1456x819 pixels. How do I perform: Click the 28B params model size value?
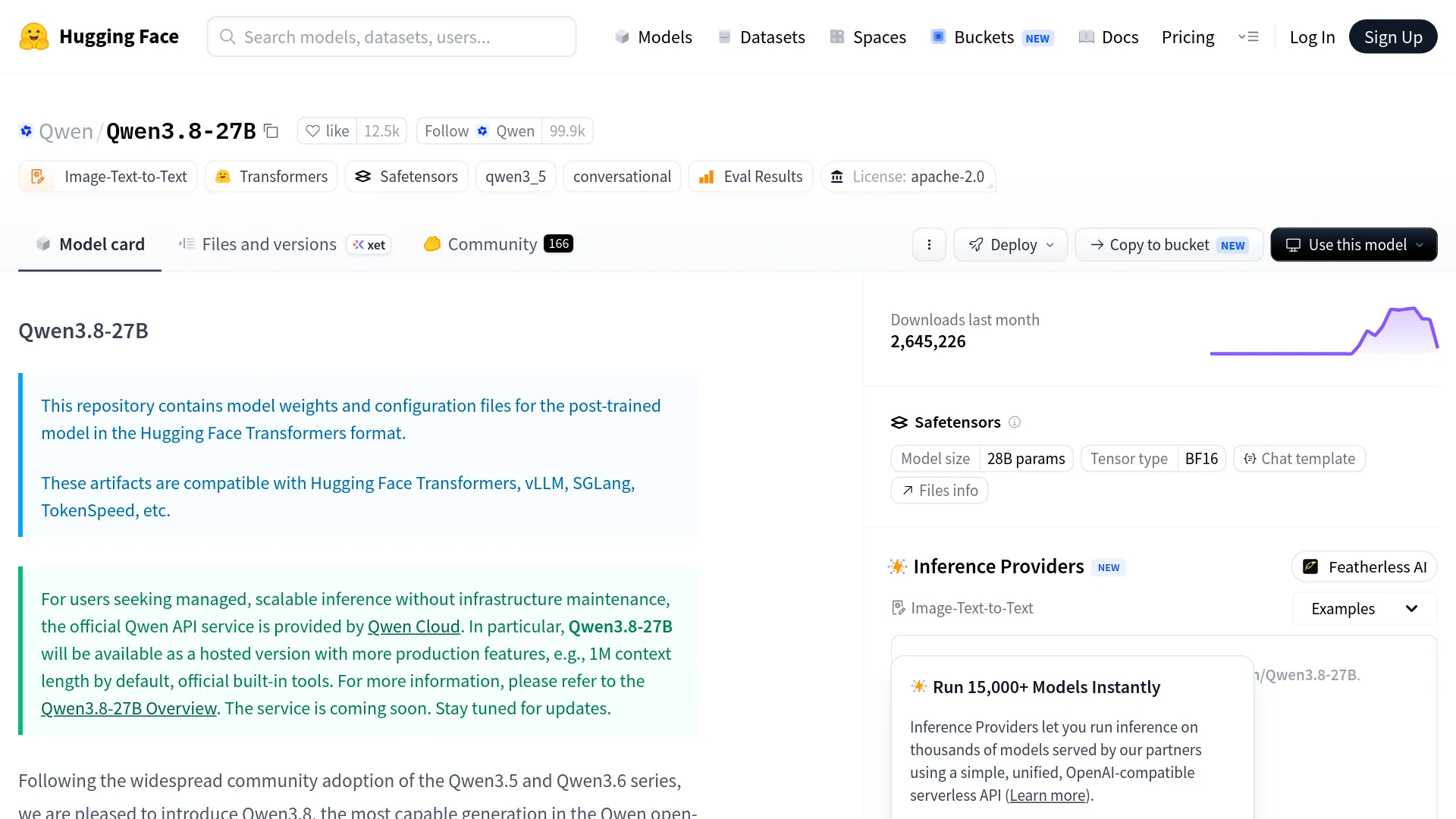(x=1026, y=459)
